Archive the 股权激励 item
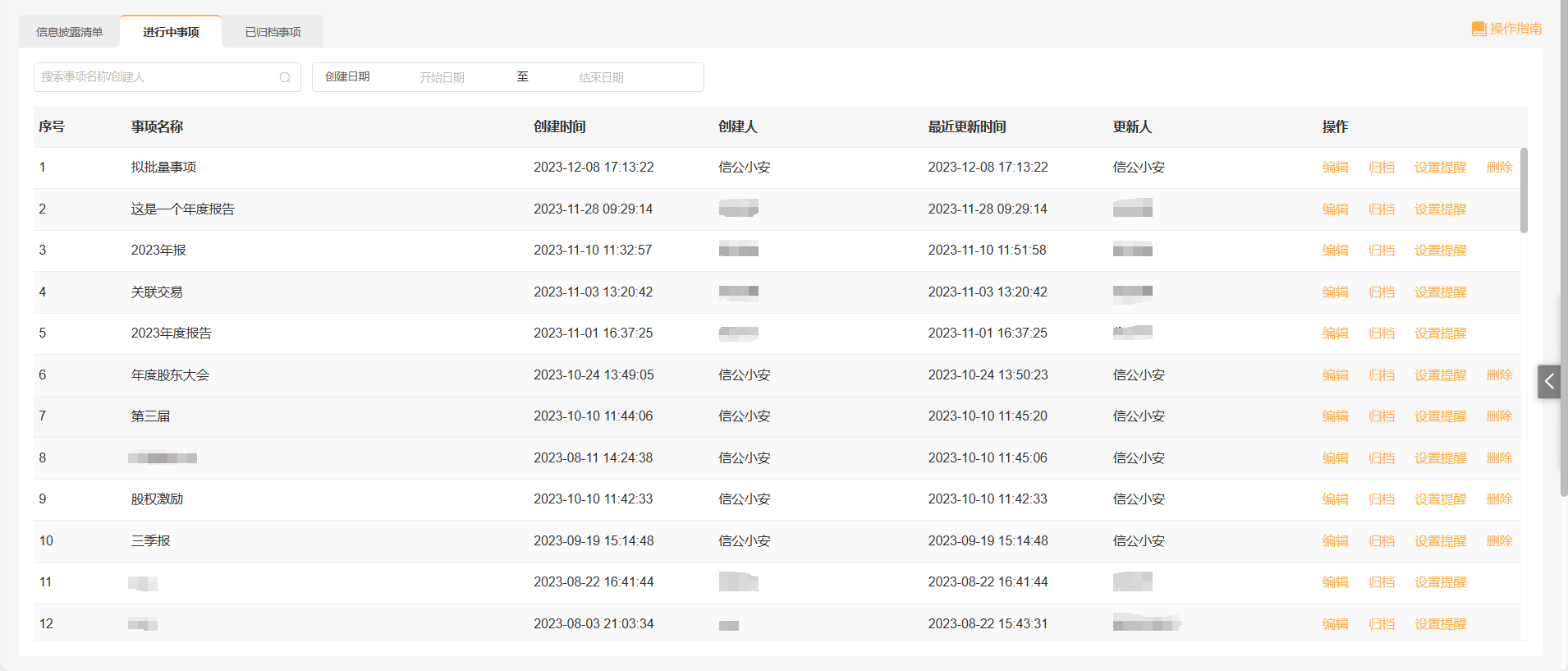1568x671 pixels. (1381, 499)
